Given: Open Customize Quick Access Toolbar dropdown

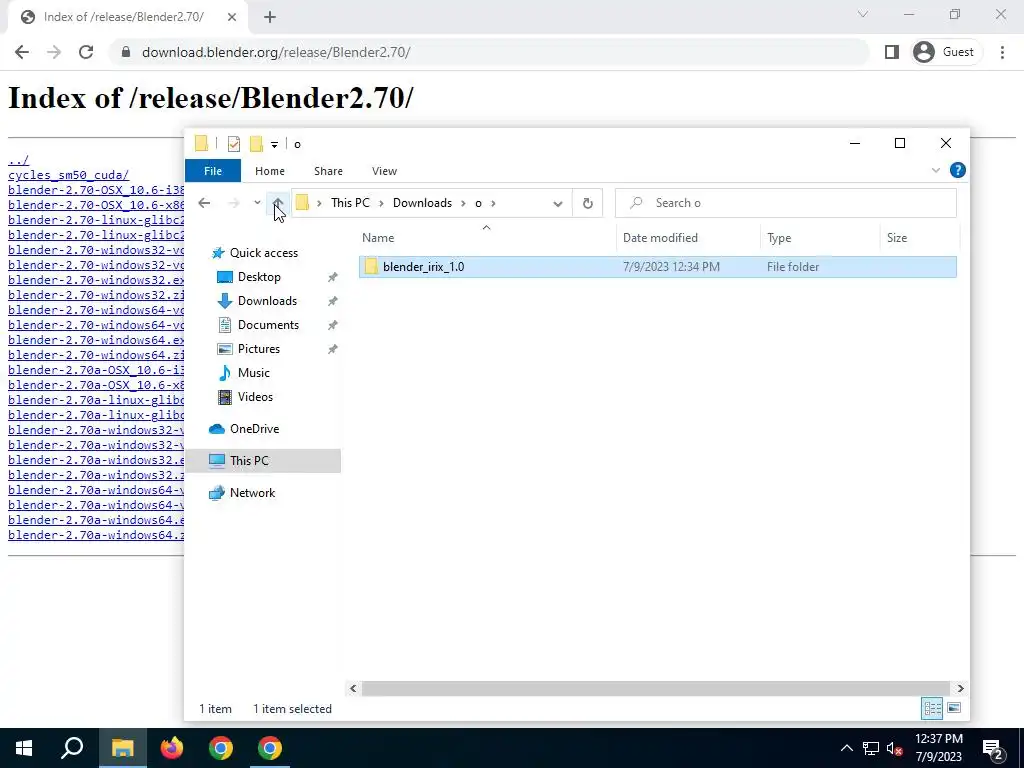Looking at the screenshot, I should point(274,144).
